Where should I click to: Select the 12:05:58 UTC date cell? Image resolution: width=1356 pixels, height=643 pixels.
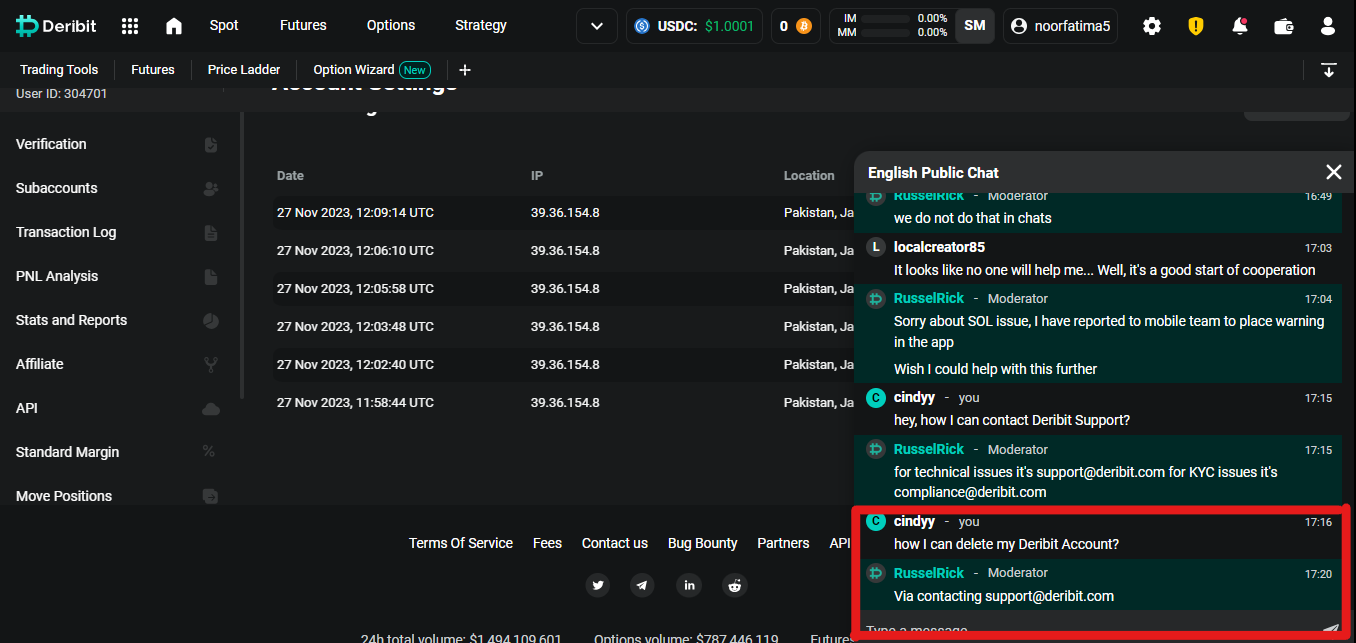(355, 289)
